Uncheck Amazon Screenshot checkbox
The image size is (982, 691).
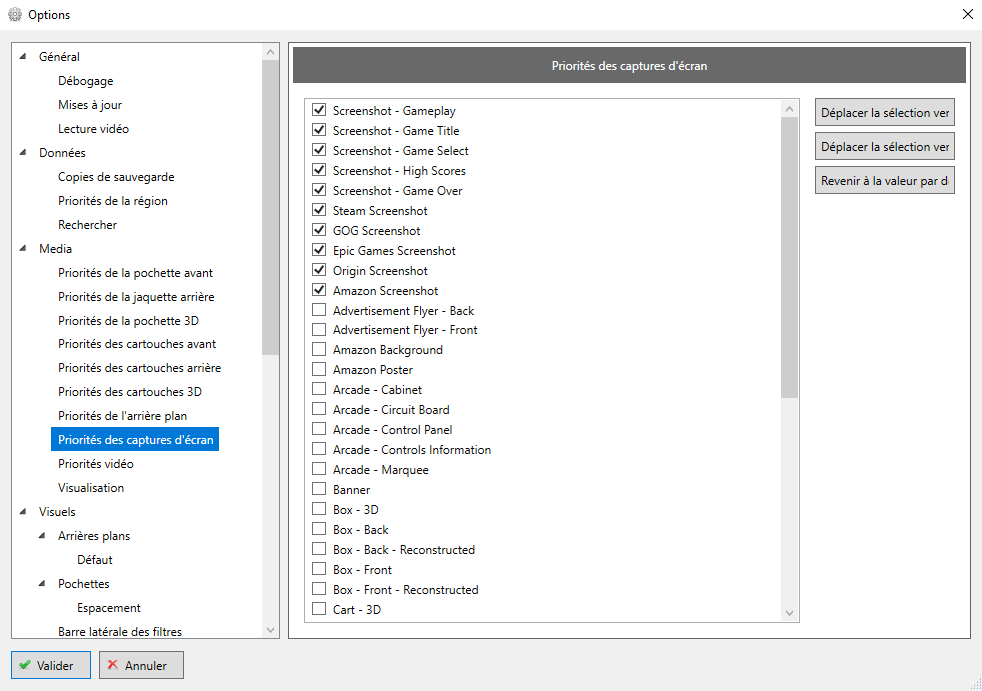coord(319,290)
